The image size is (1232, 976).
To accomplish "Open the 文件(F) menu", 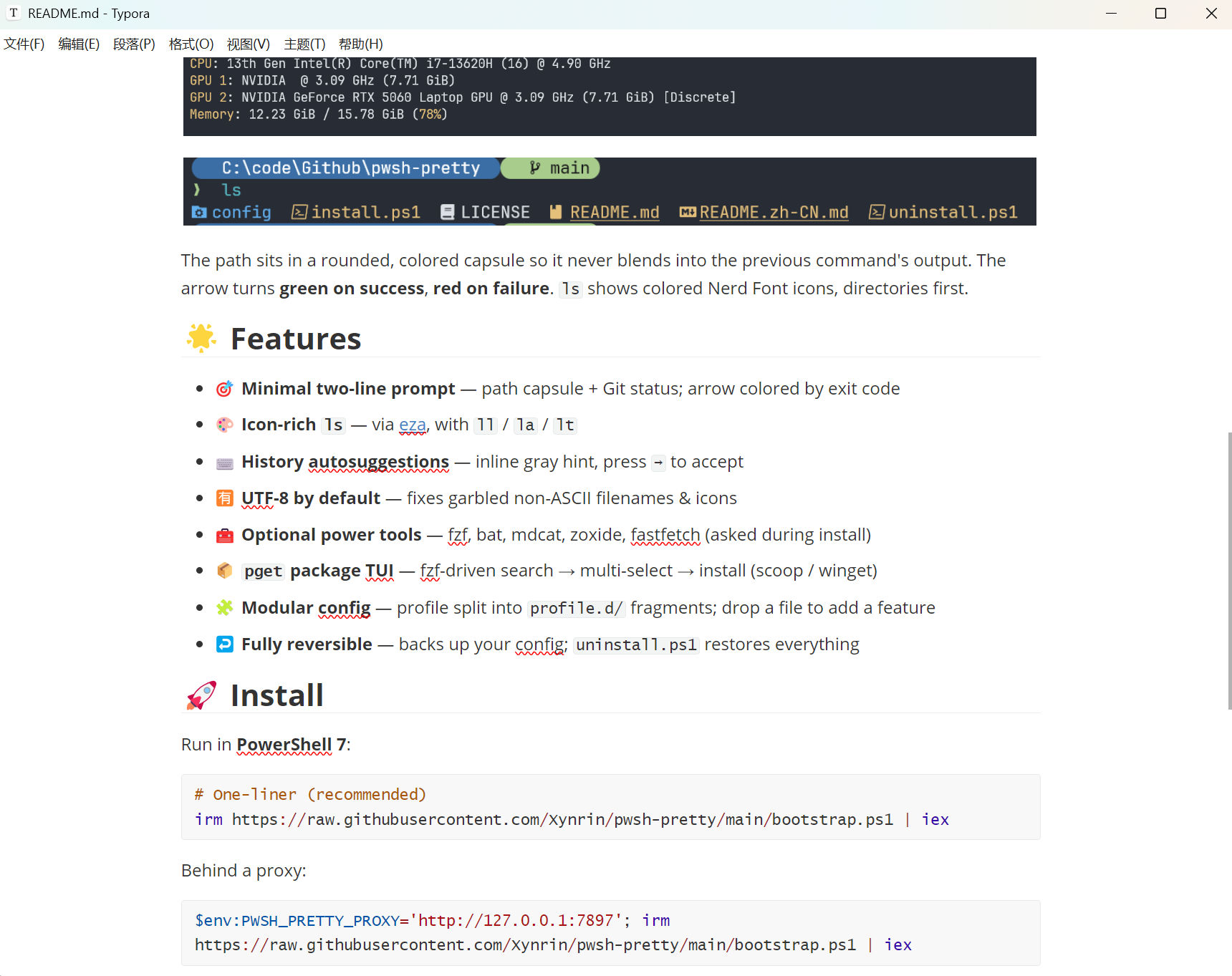I will point(24,44).
